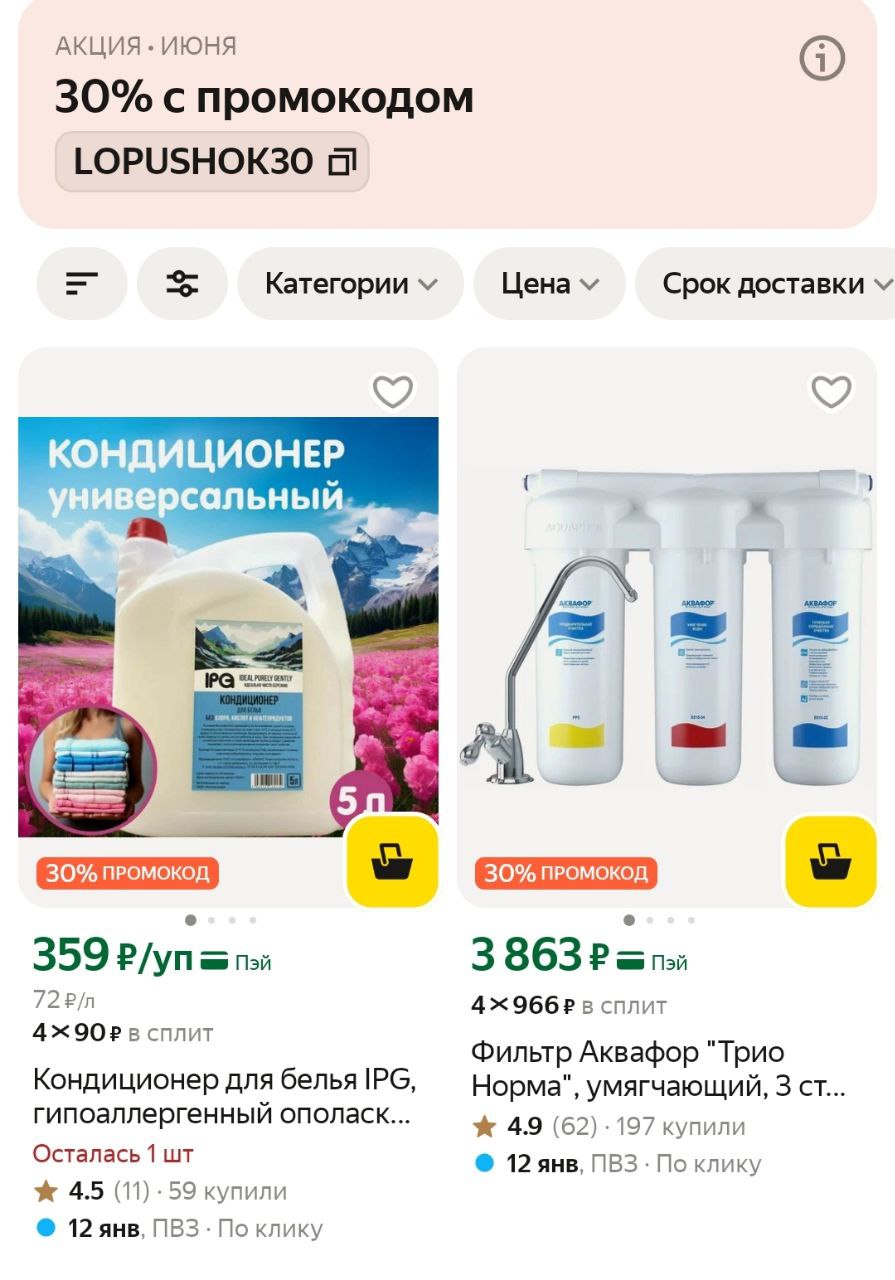The width and height of the screenshot is (895, 1280).
Task: Toggle favorite heart on conditioner
Action: point(393,391)
